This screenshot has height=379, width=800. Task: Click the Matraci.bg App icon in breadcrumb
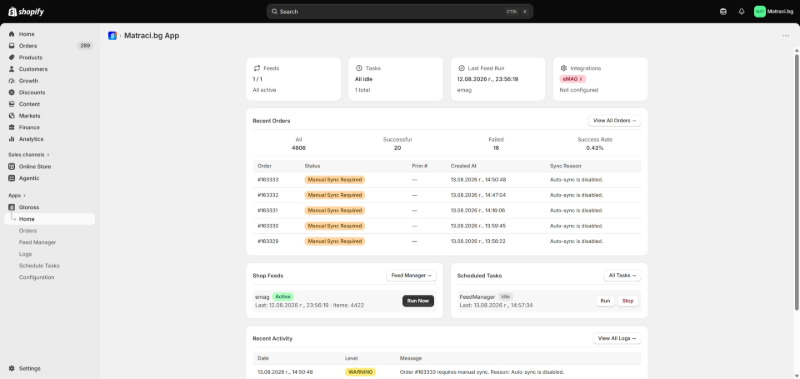point(112,36)
